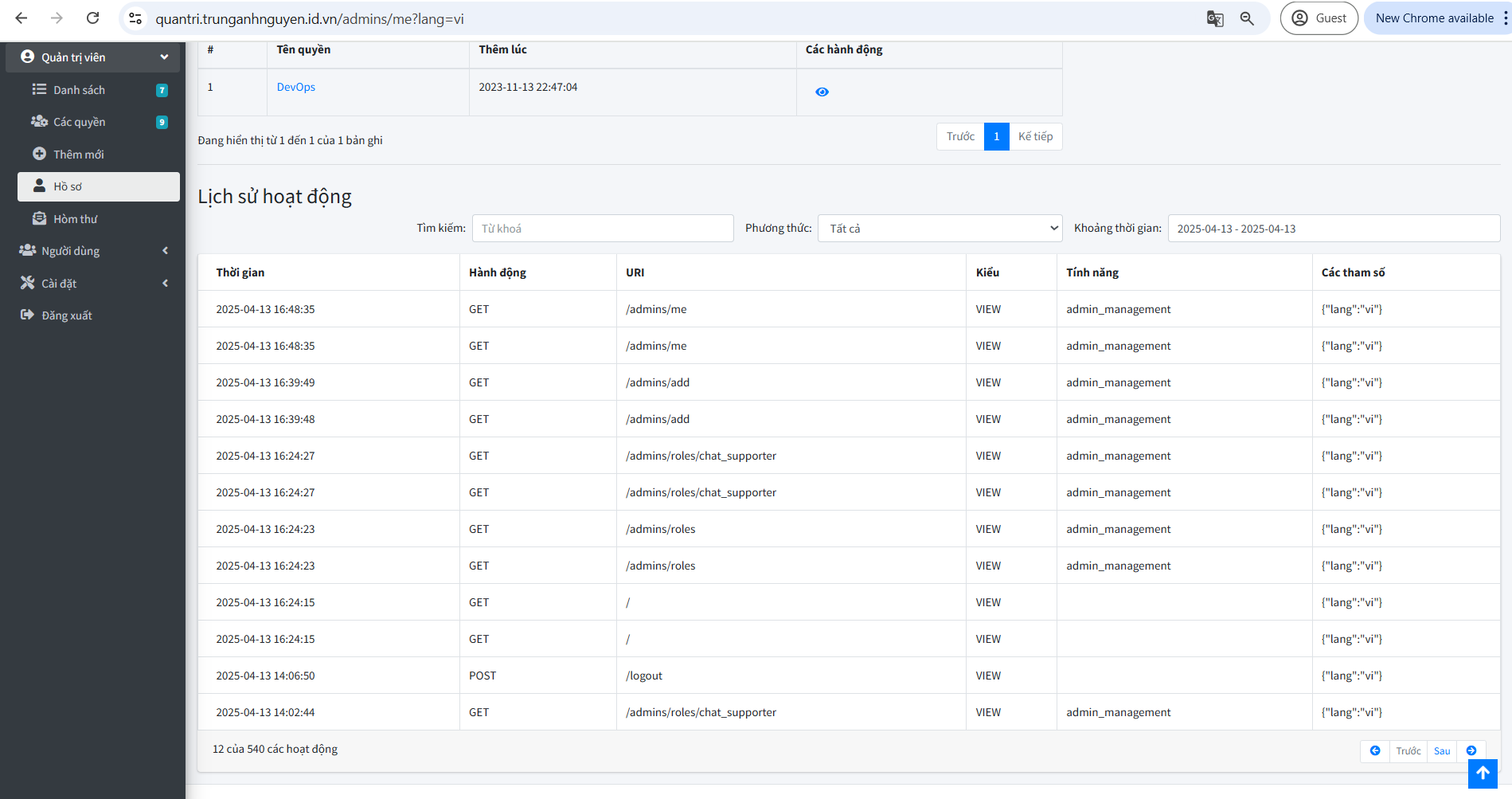Click the scroll-to-top arrow button
Screen dimensions: 1512x799
click(x=1483, y=774)
